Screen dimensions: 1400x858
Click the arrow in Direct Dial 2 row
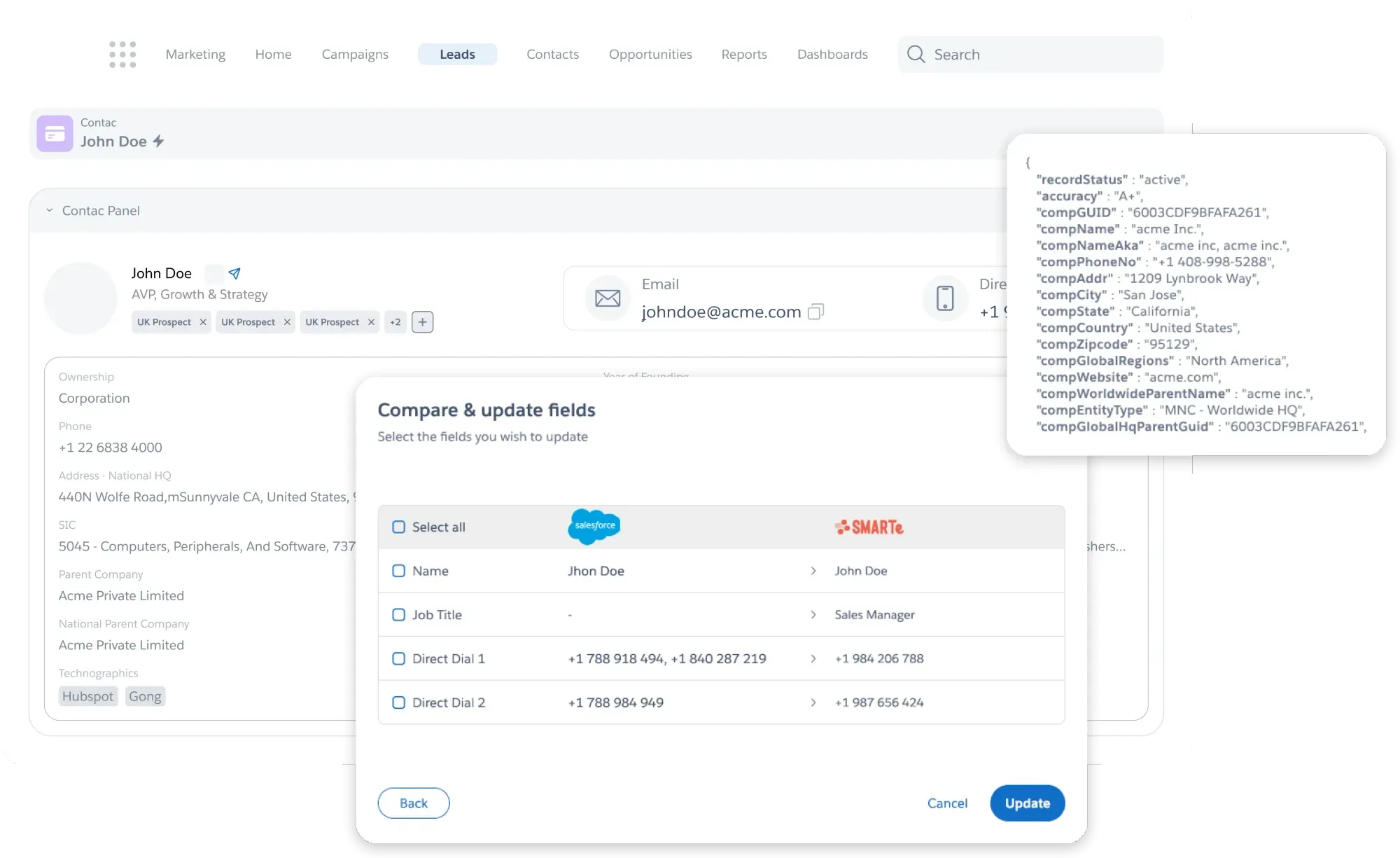813,703
